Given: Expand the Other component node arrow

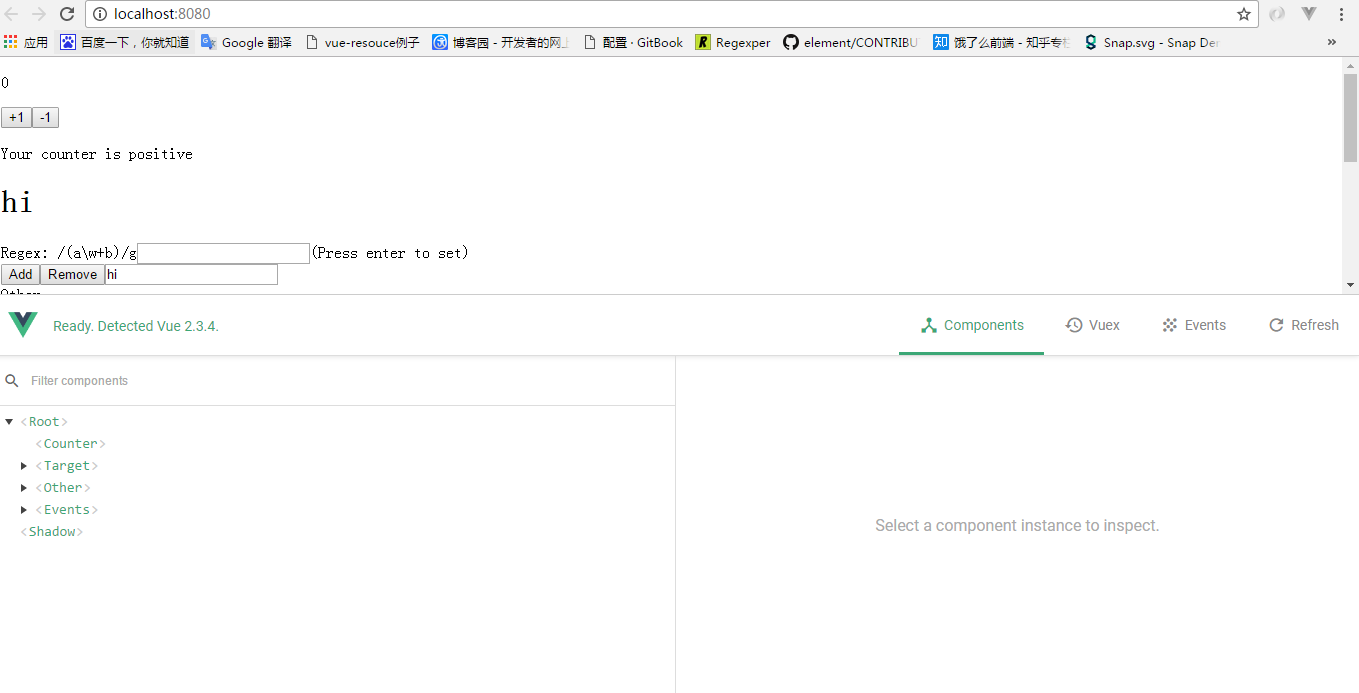Looking at the screenshot, I should pyautogui.click(x=24, y=488).
